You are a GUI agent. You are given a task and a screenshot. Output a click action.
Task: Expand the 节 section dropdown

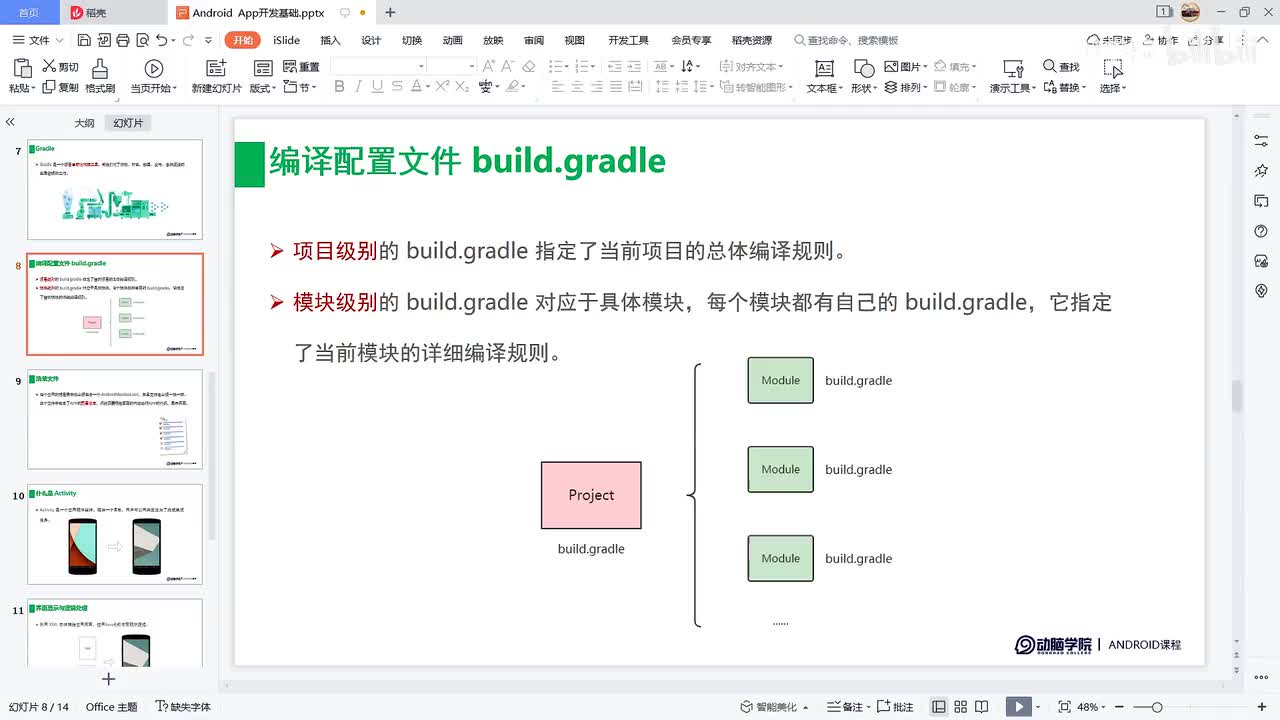(x=301, y=87)
